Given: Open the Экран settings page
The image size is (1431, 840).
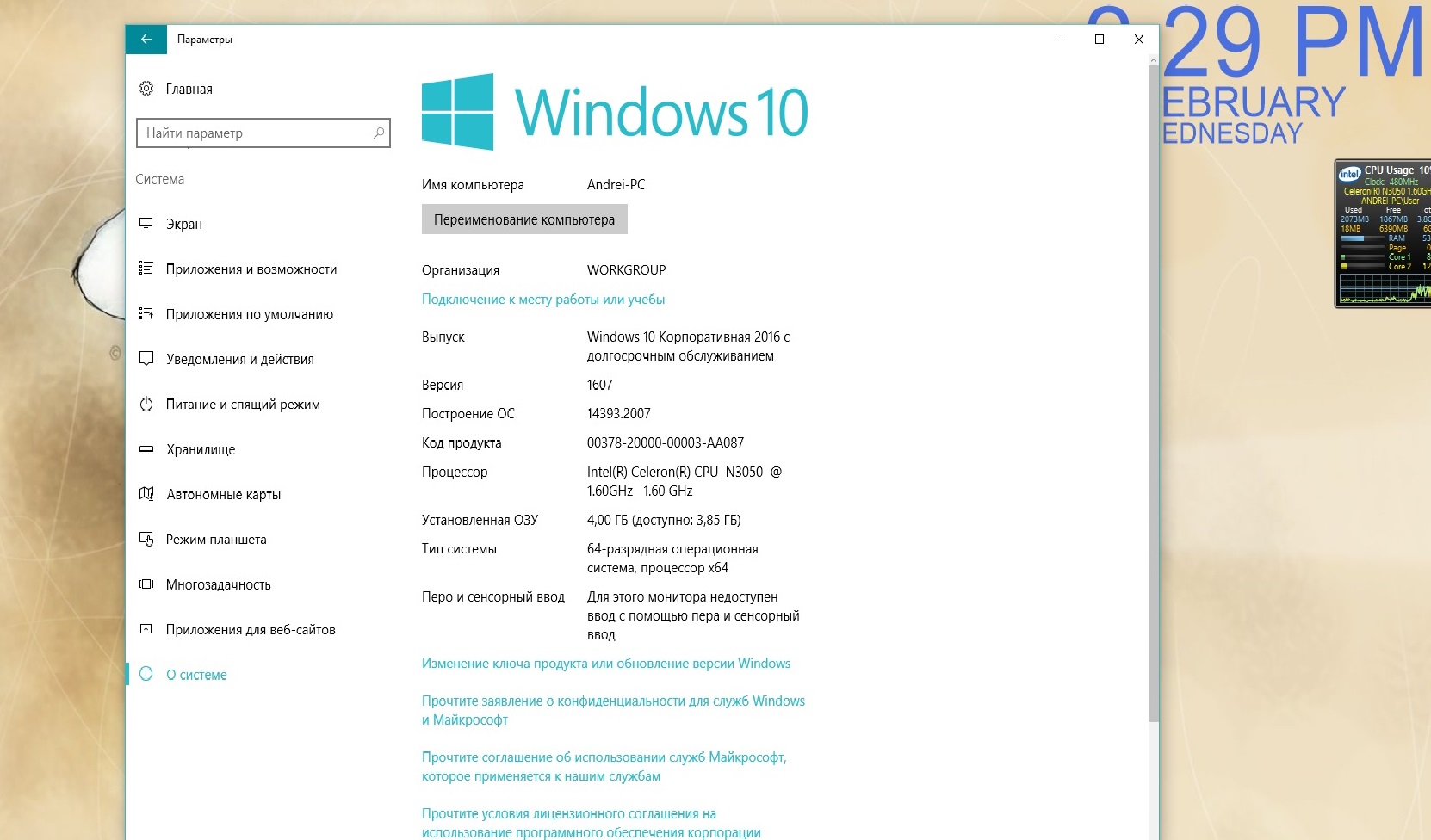Looking at the screenshot, I should click(x=184, y=224).
